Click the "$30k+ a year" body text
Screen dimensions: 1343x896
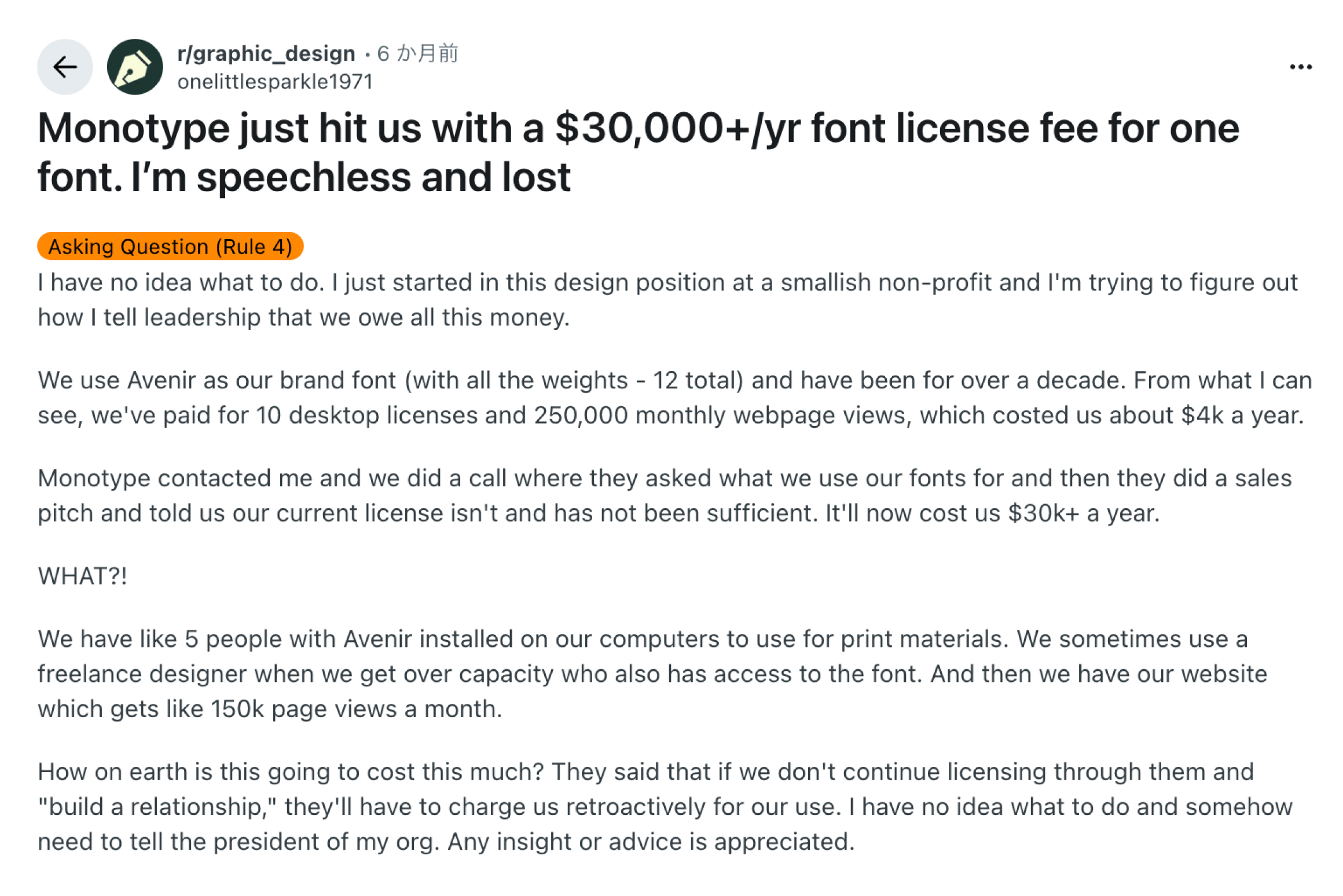coord(1083,513)
